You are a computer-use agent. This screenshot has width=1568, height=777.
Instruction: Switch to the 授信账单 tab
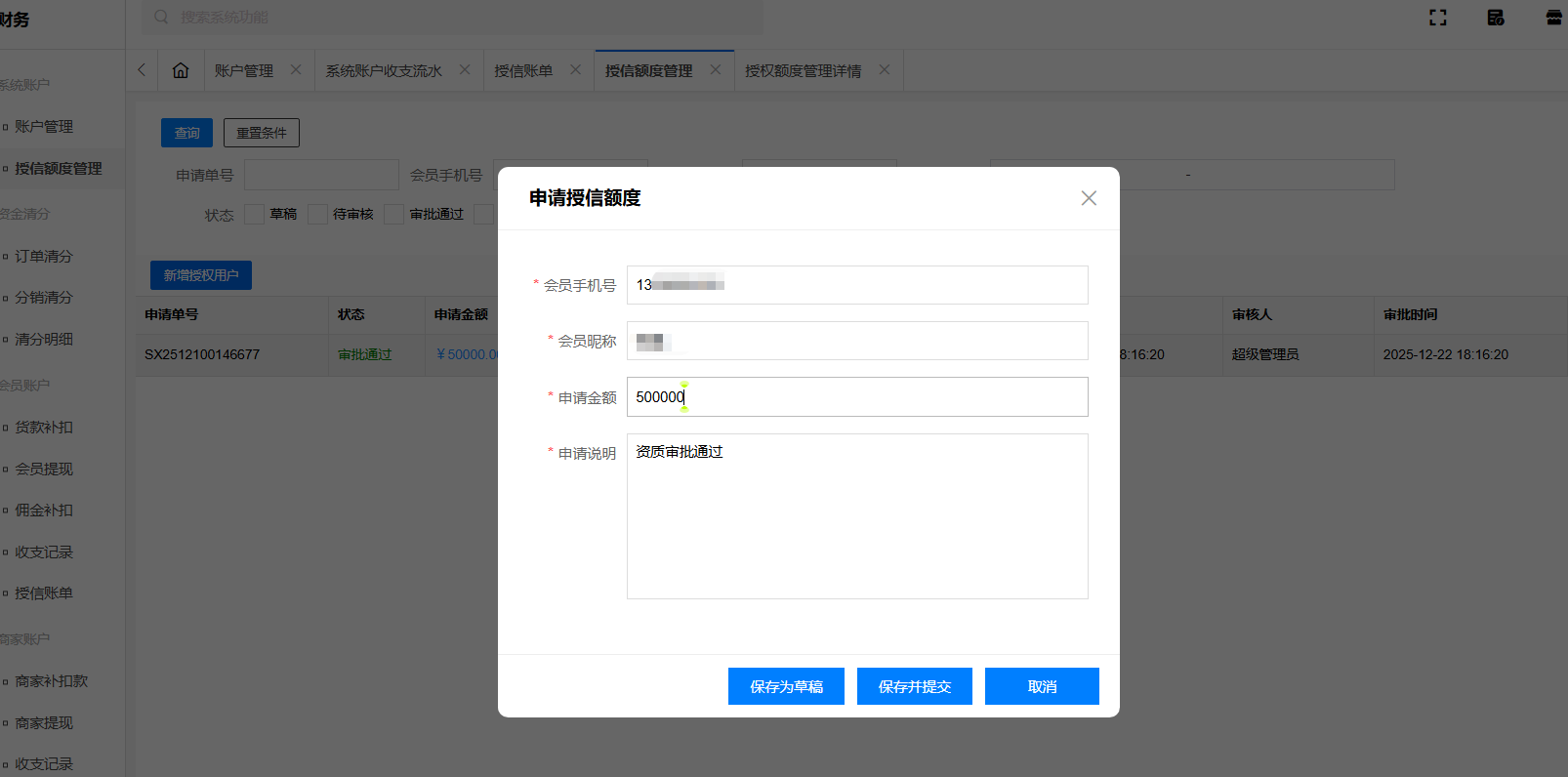523,70
